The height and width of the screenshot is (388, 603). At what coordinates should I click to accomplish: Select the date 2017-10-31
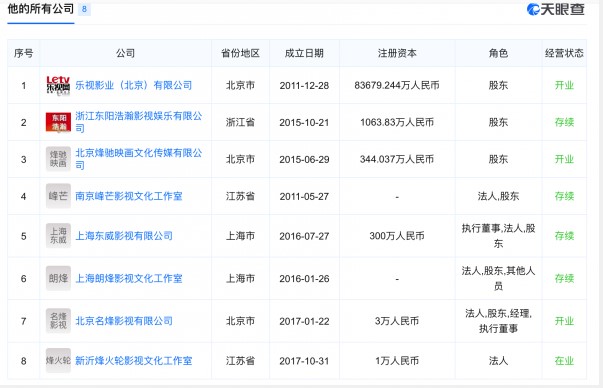pyautogui.click(x=304, y=361)
